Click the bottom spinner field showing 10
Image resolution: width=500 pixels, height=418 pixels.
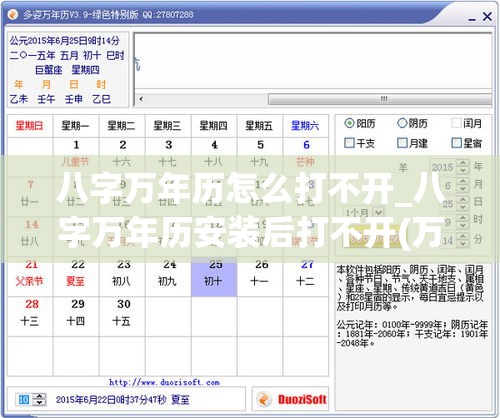tap(24, 399)
